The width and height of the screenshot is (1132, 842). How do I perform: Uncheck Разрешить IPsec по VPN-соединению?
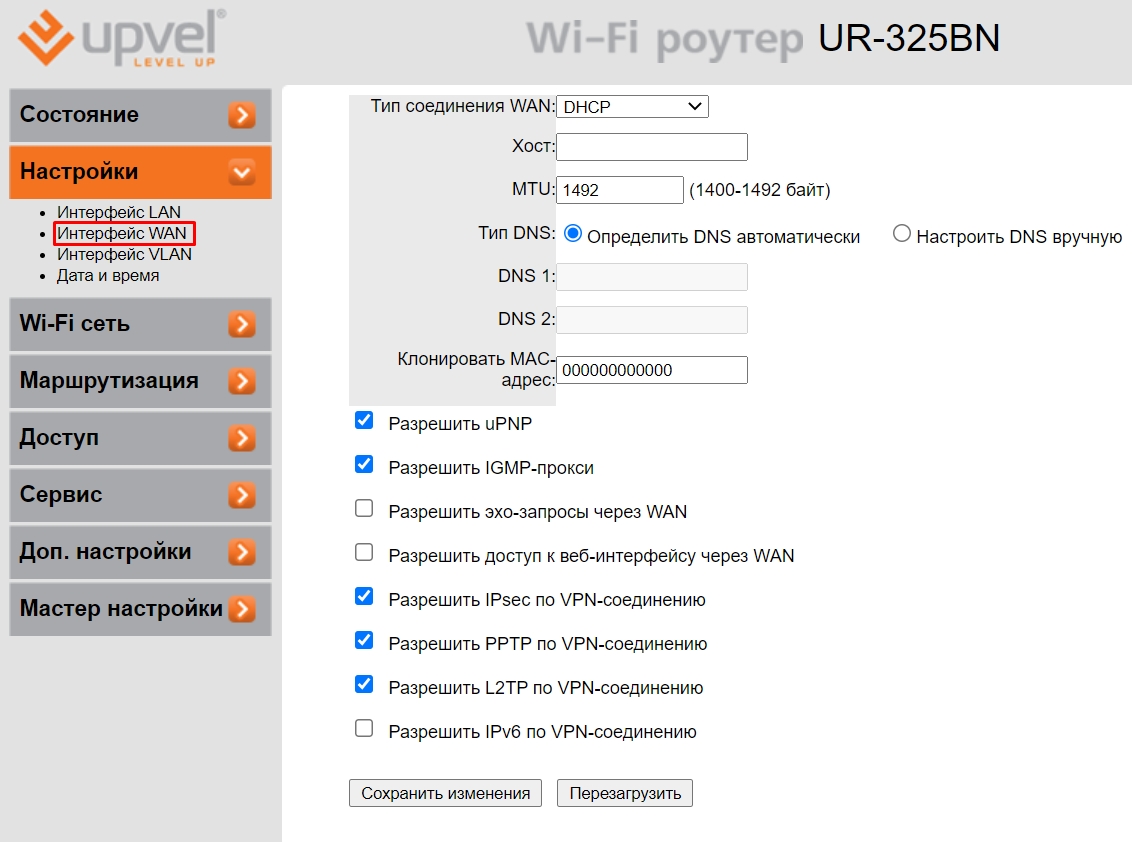pyautogui.click(x=364, y=596)
